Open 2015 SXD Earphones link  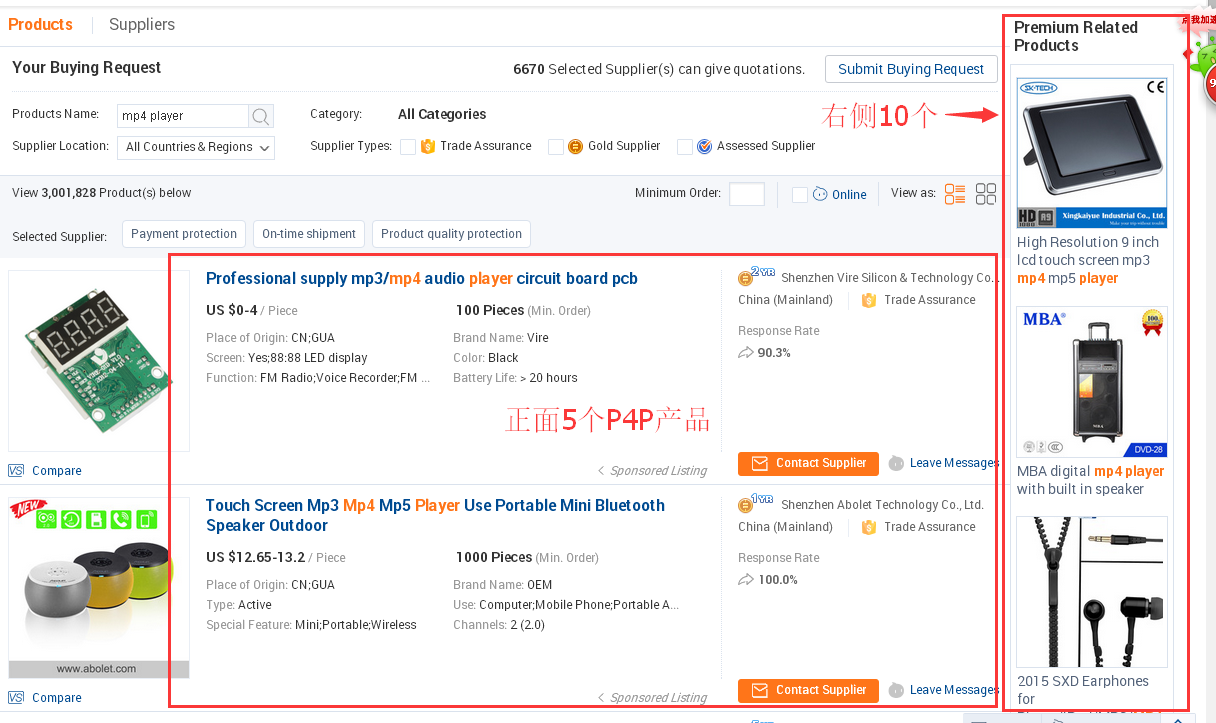[1083, 690]
